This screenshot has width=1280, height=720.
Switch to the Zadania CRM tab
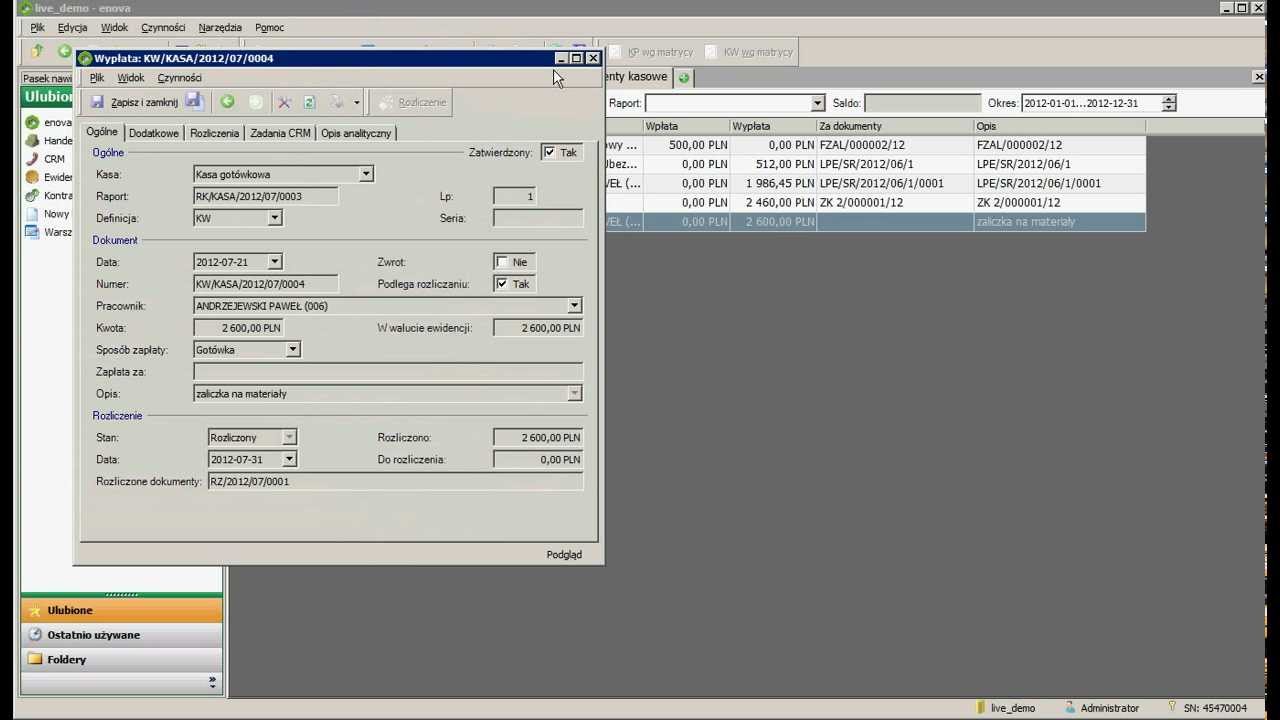pyautogui.click(x=280, y=133)
